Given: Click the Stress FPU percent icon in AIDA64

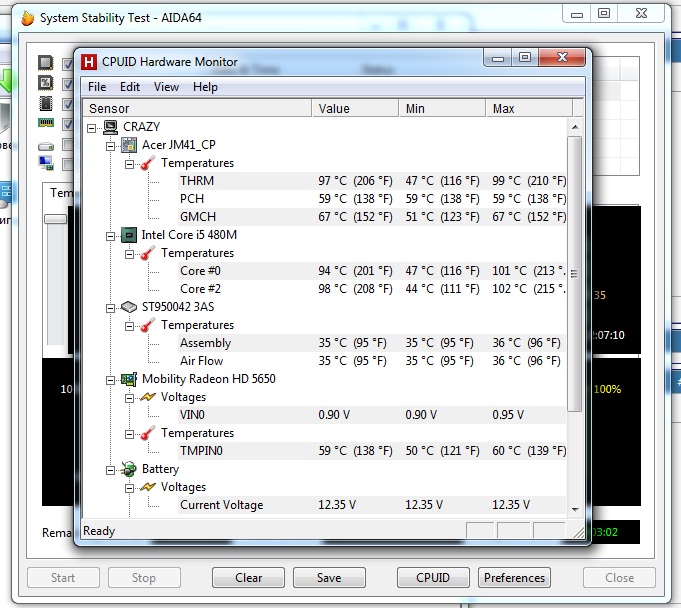Looking at the screenshot, I should pos(46,83).
